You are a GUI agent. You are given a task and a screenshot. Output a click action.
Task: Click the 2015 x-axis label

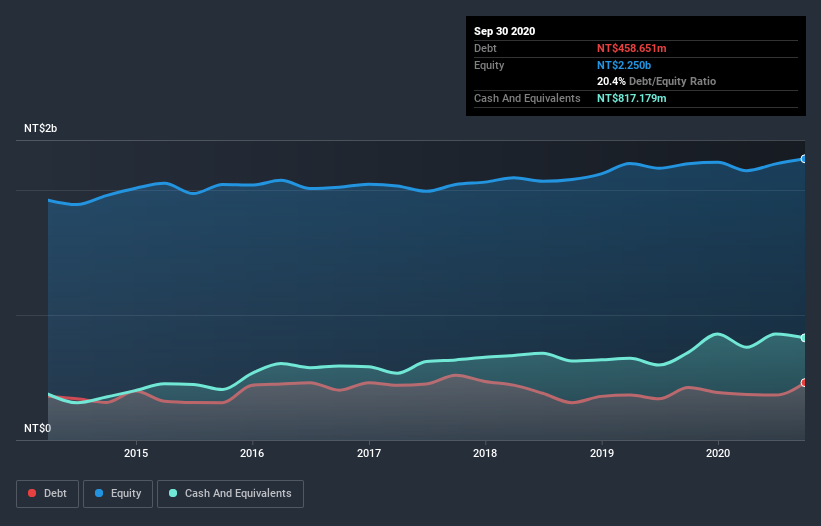click(x=136, y=453)
